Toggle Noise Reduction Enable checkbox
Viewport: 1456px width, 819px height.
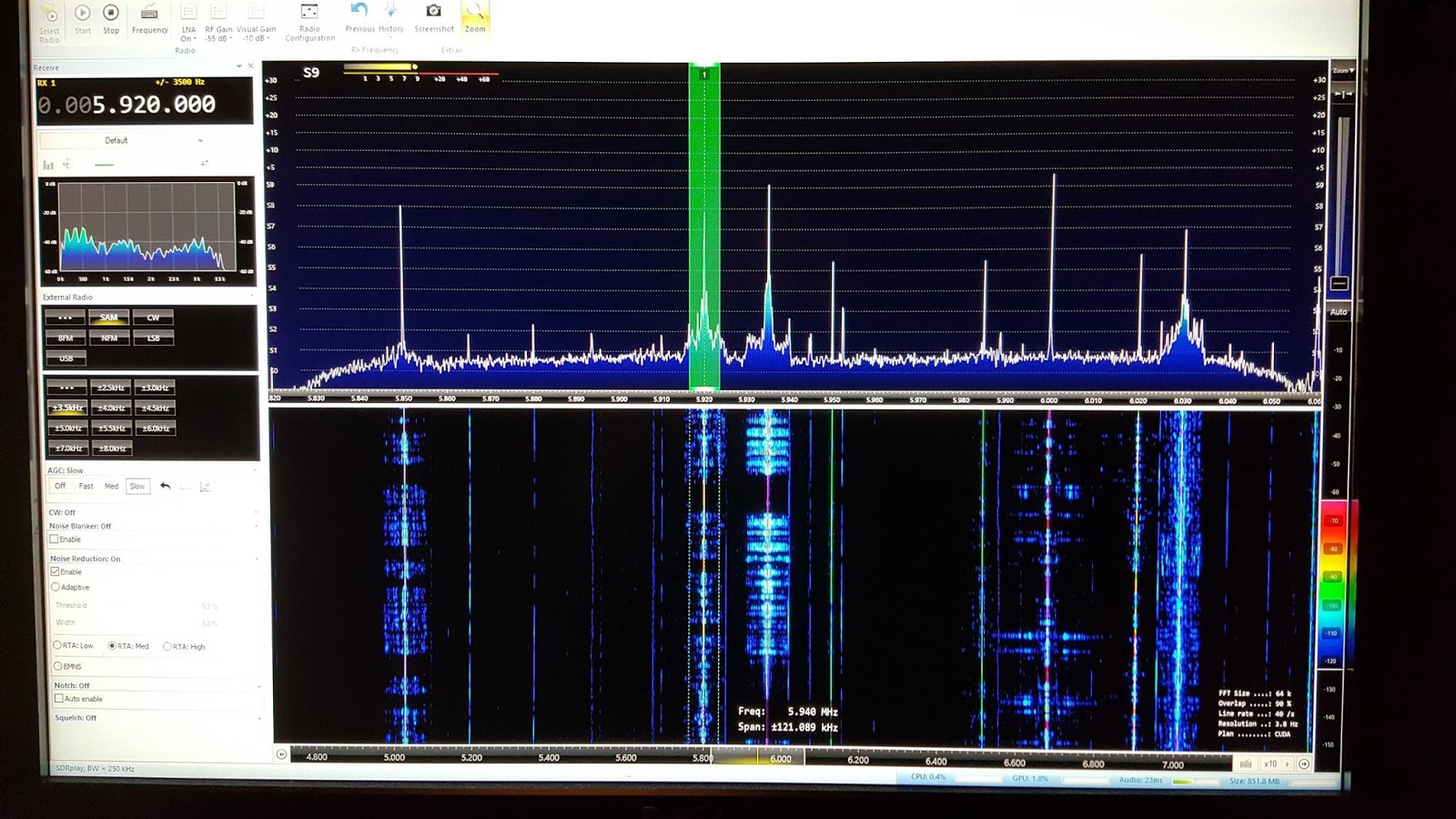[55, 571]
